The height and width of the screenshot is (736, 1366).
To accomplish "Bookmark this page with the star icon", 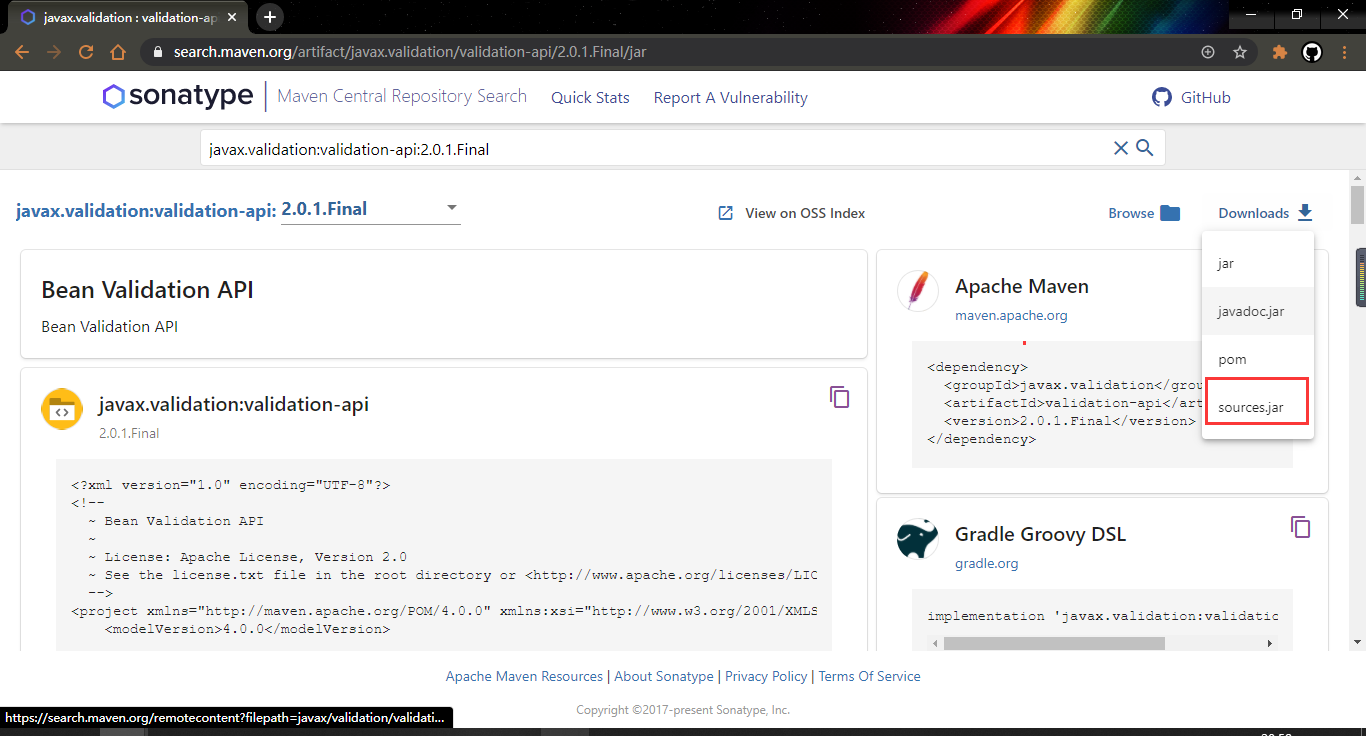I will point(1240,52).
